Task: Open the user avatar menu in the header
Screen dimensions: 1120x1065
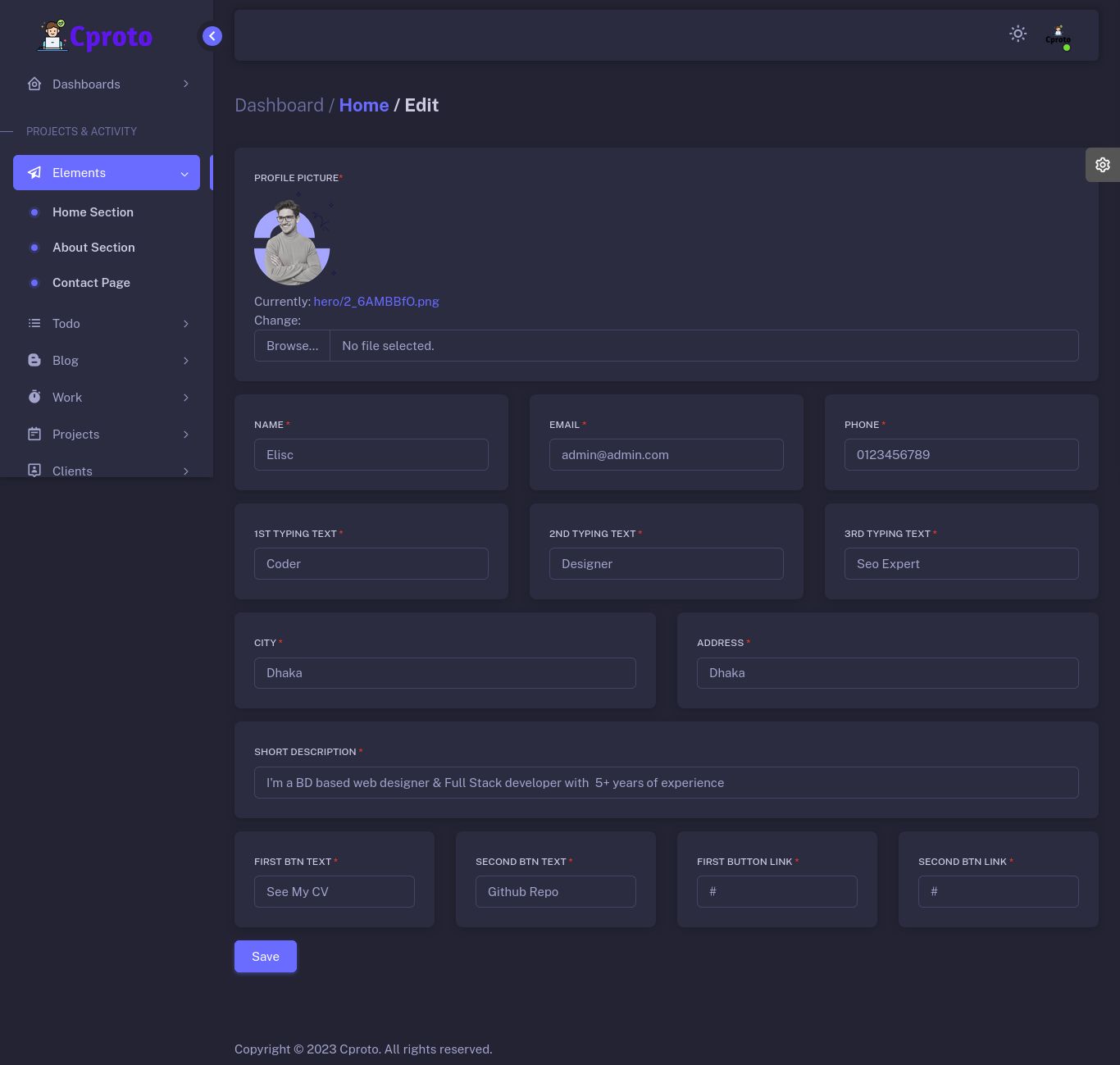Action: [1058, 35]
